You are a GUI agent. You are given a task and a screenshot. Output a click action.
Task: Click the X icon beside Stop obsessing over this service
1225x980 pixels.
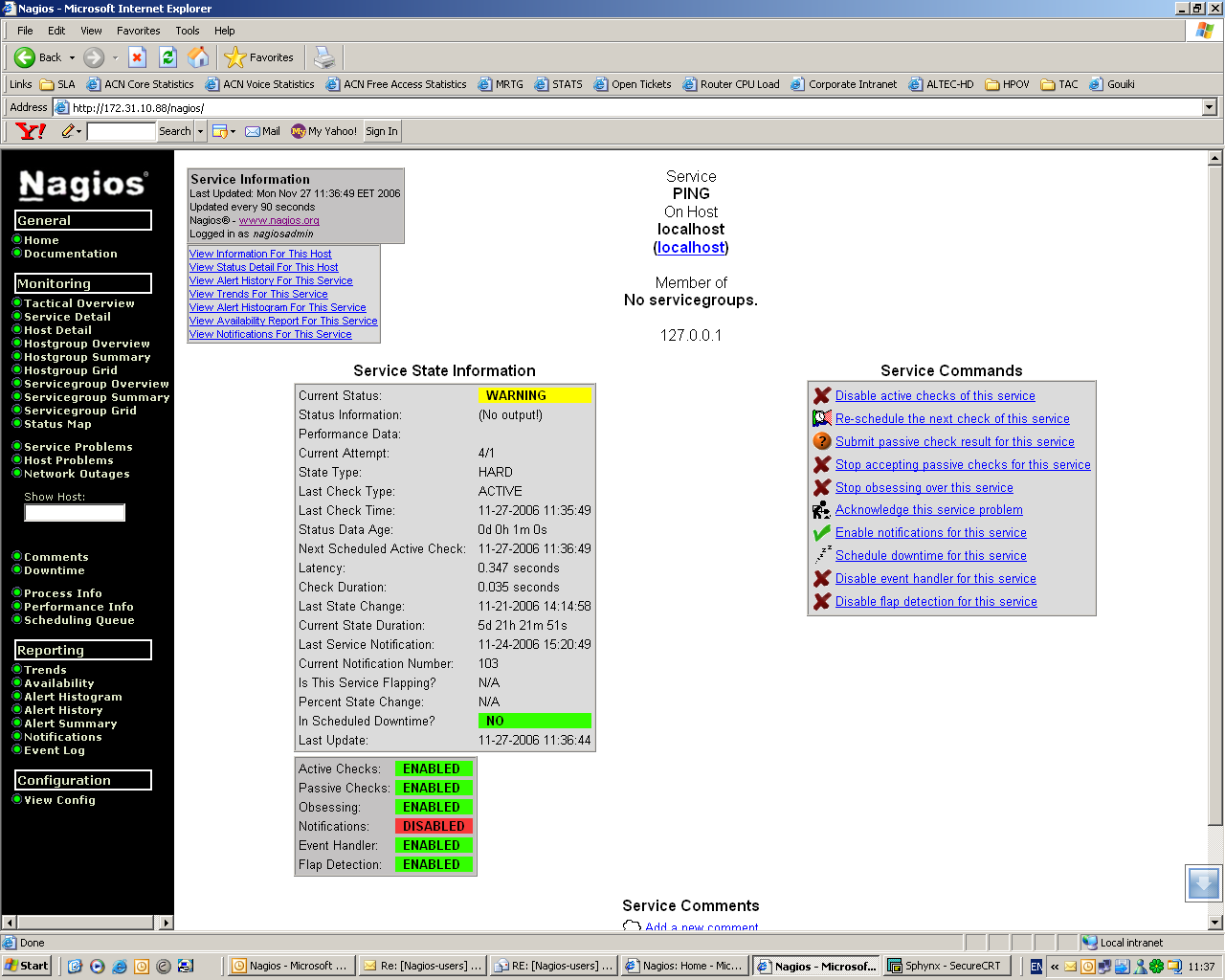click(x=821, y=487)
